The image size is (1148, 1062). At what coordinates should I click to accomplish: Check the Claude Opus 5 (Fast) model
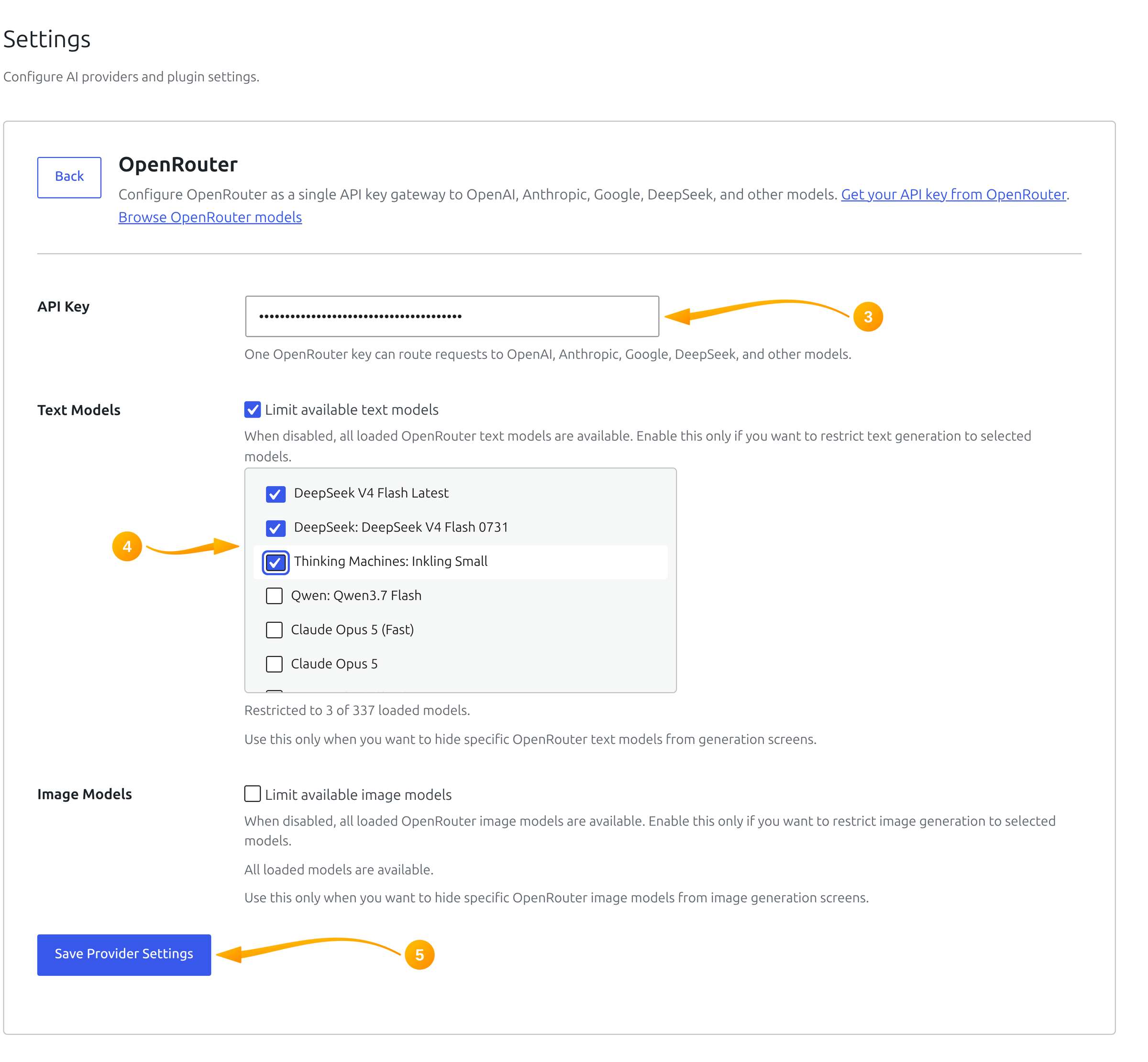tap(274, 630)
